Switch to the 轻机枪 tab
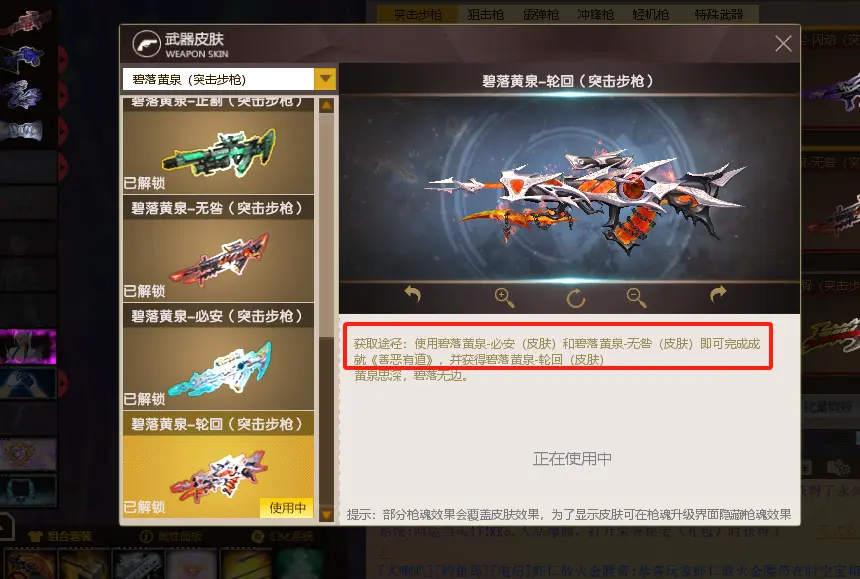 pos(650,15)
